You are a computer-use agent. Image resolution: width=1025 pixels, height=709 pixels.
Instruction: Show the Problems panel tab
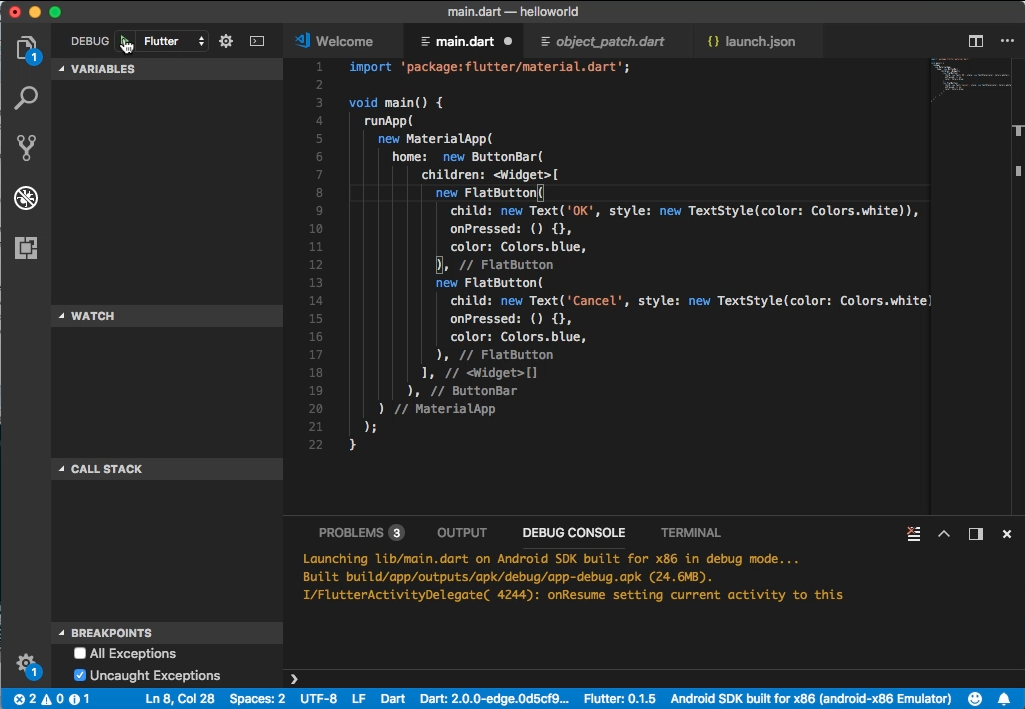(x=361, y=533)
